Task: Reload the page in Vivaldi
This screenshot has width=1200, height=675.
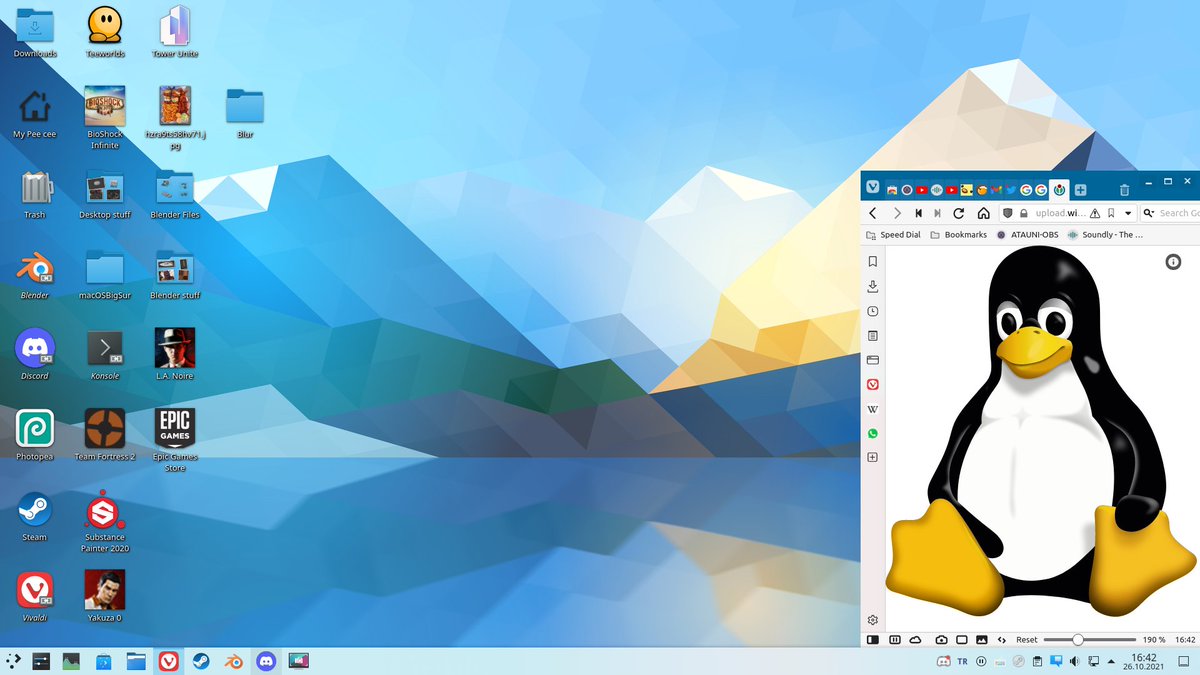Action: (958, 213)
